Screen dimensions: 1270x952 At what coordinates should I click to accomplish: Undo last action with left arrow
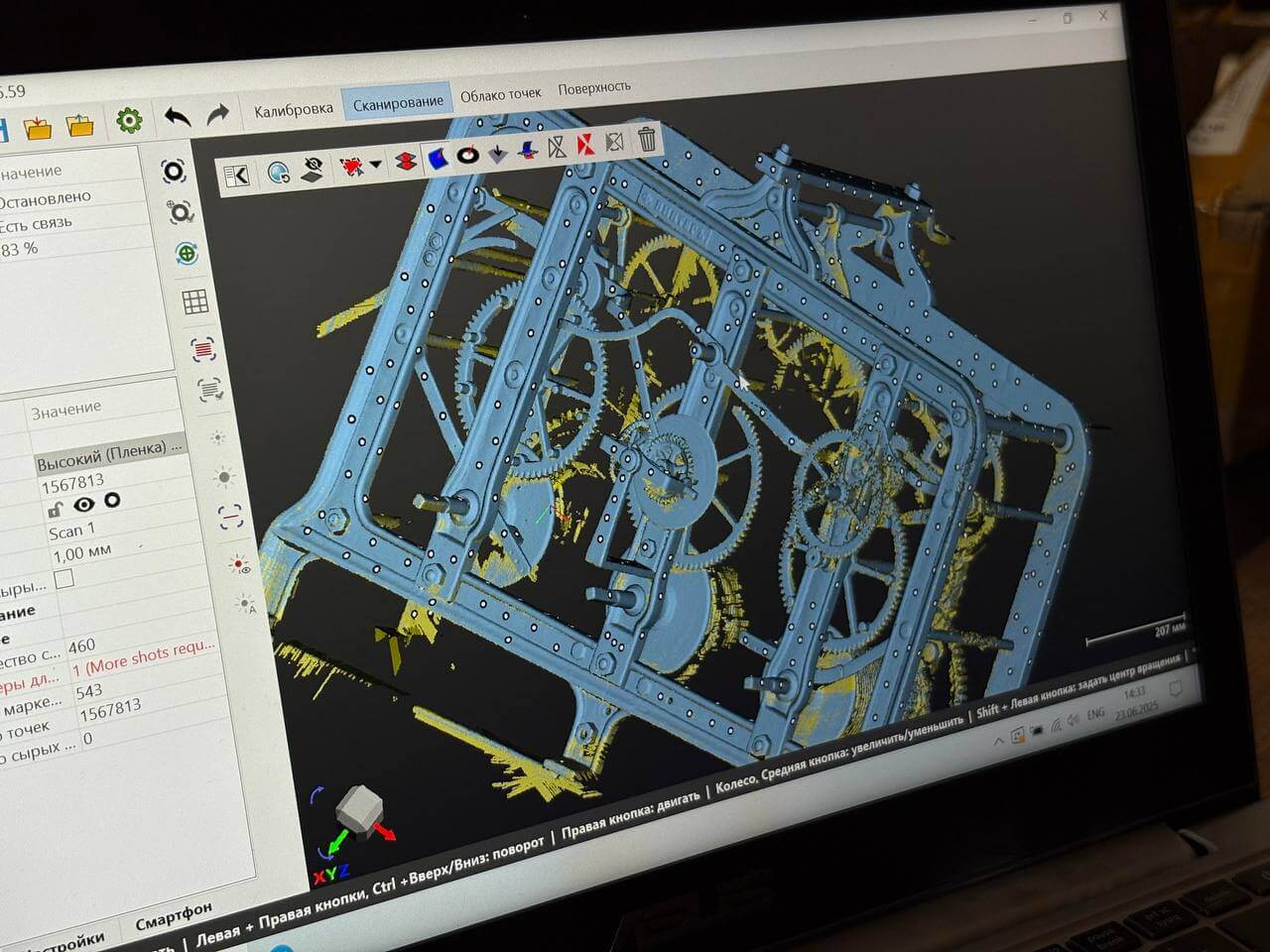coord(178,117)
